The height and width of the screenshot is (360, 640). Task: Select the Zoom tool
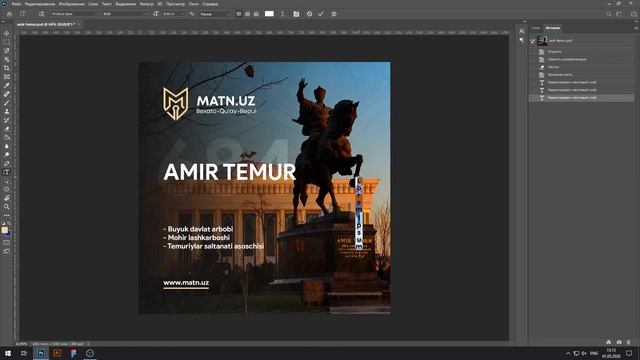click(x=7, y=207)
